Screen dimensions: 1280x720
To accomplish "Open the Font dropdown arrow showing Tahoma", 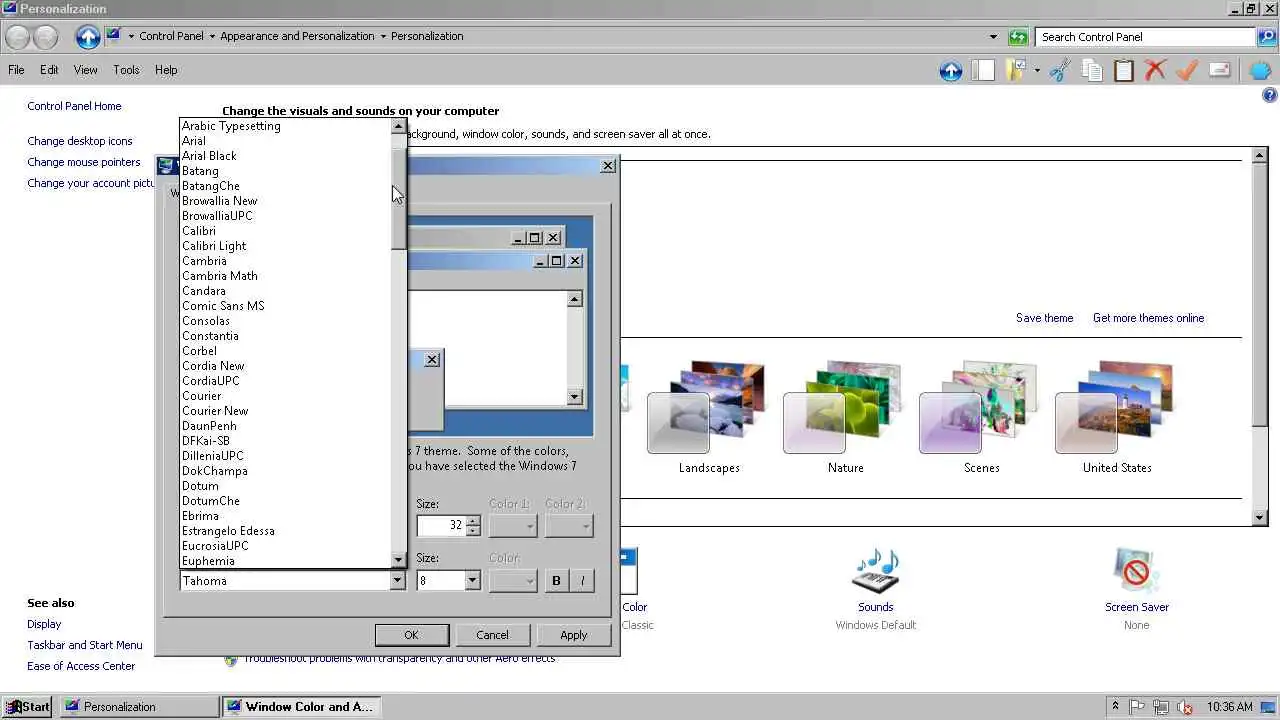I will point(396,581).
